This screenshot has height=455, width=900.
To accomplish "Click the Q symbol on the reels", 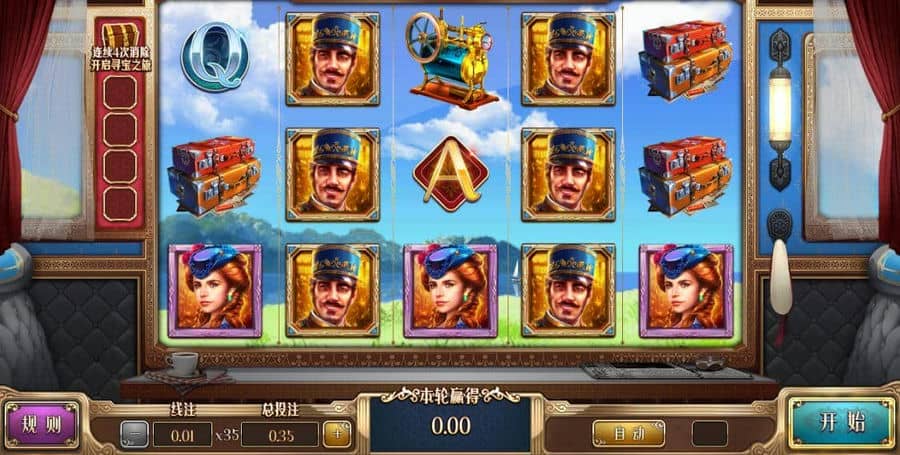I will click(215, 56).
